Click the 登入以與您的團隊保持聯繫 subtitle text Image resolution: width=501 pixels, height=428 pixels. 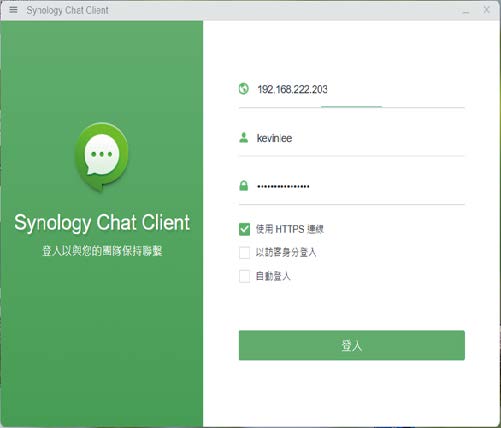click(102, 251)
